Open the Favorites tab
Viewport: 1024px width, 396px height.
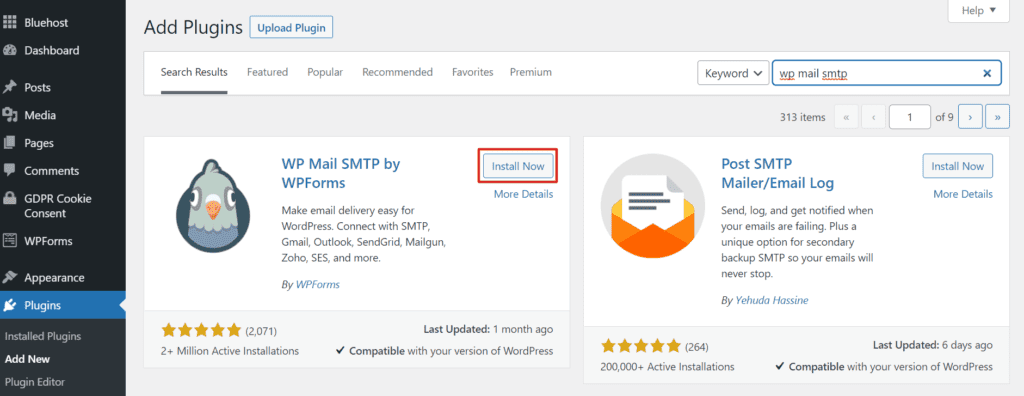tap(473, 72)
